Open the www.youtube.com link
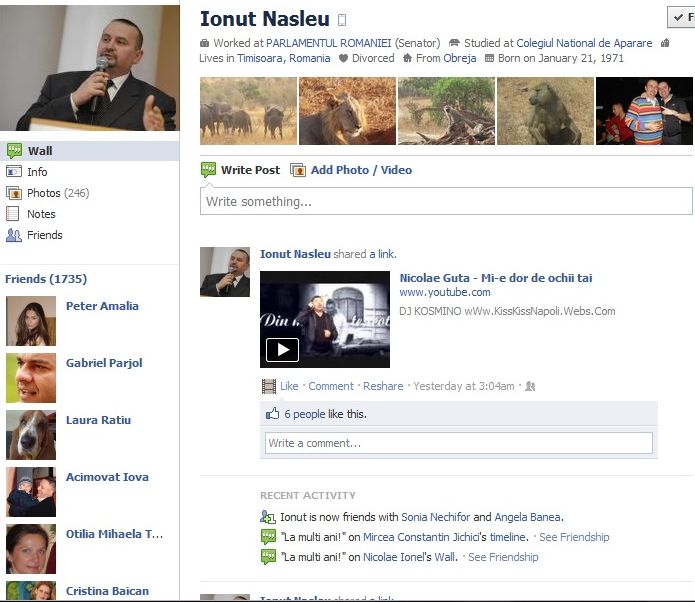 tap(445, 293)
